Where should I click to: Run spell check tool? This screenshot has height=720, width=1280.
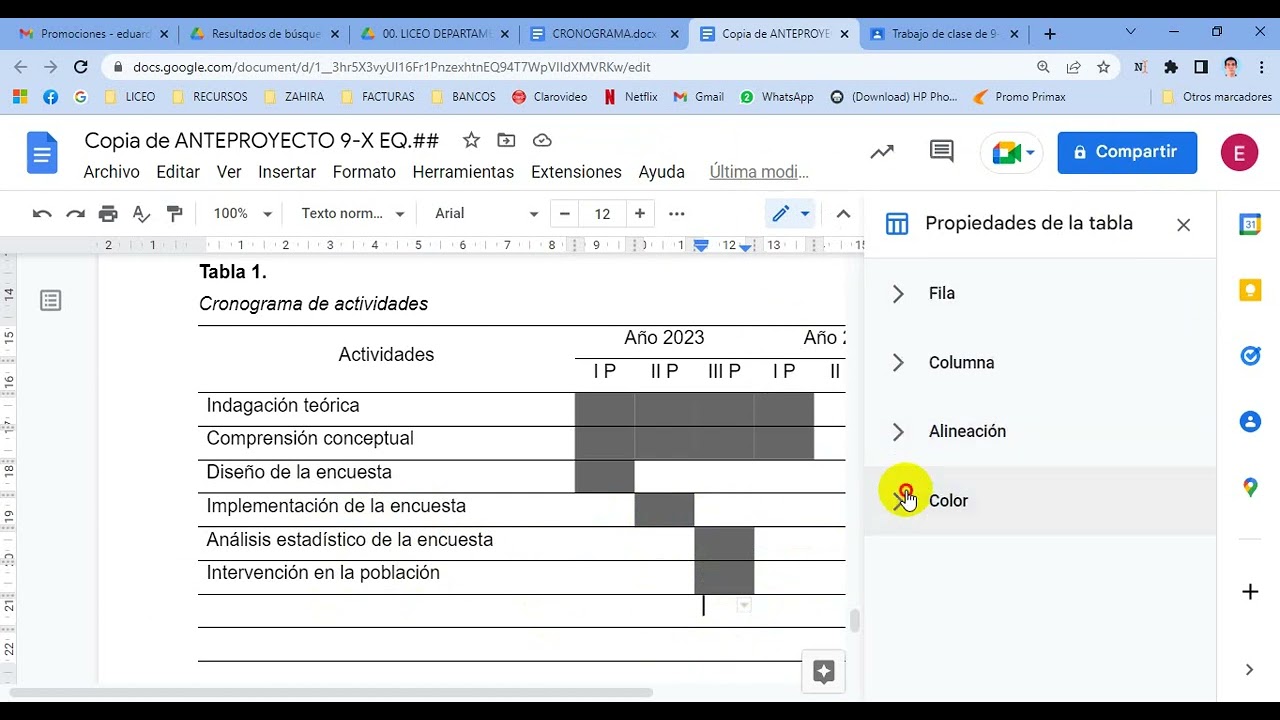141,214
